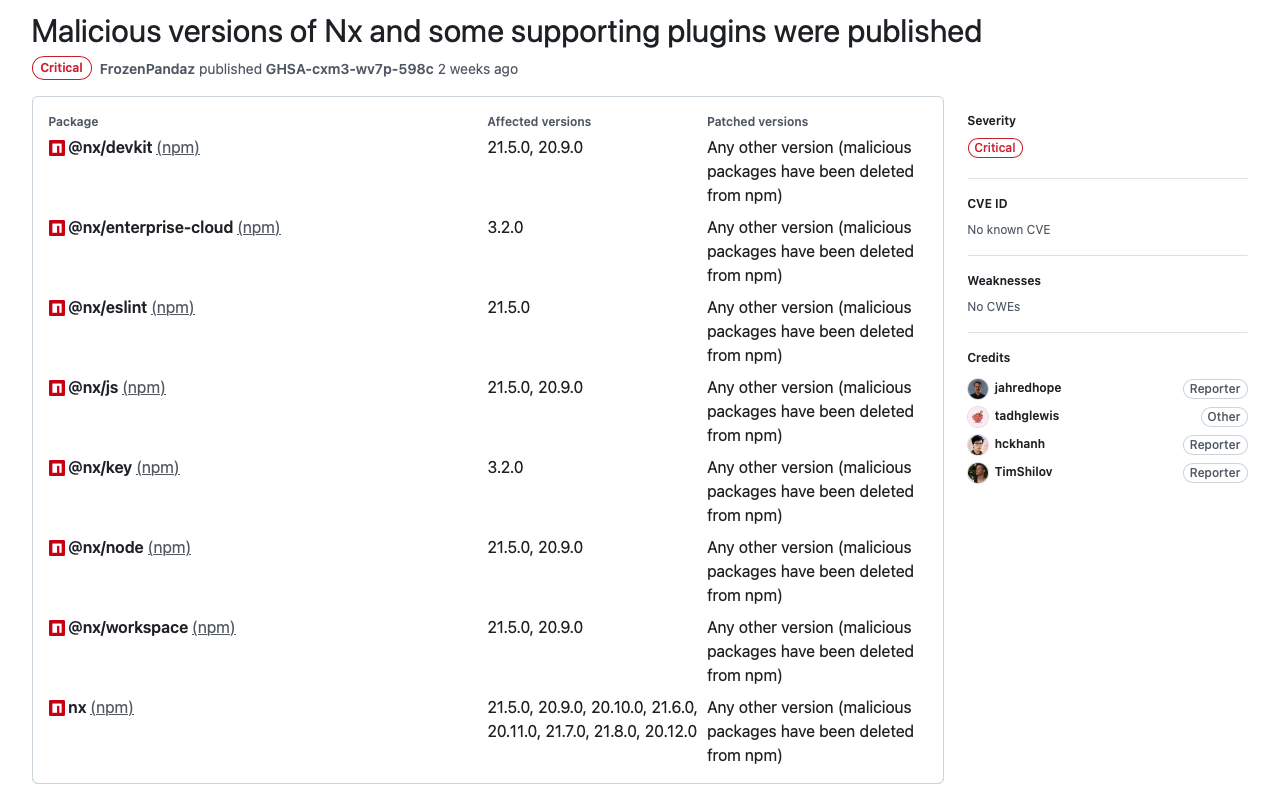
Task: Click the npm icon beside nx package
Action: tap(57, 708)
